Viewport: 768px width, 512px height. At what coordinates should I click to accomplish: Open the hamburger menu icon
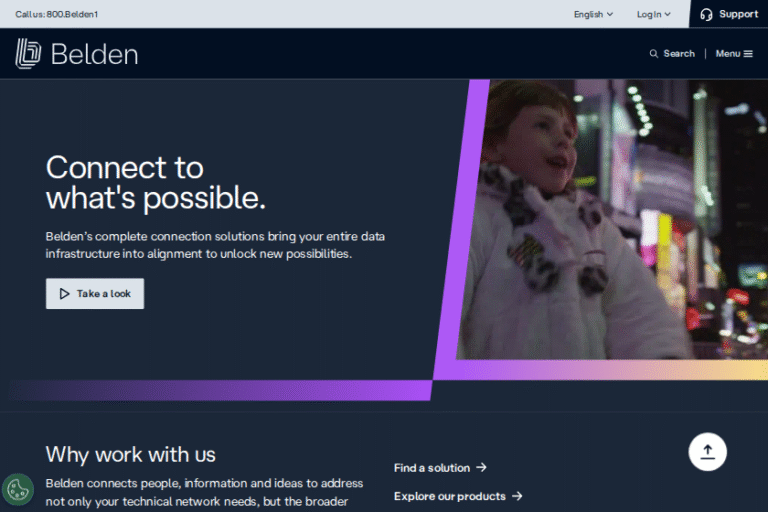(x=748, y=54)
